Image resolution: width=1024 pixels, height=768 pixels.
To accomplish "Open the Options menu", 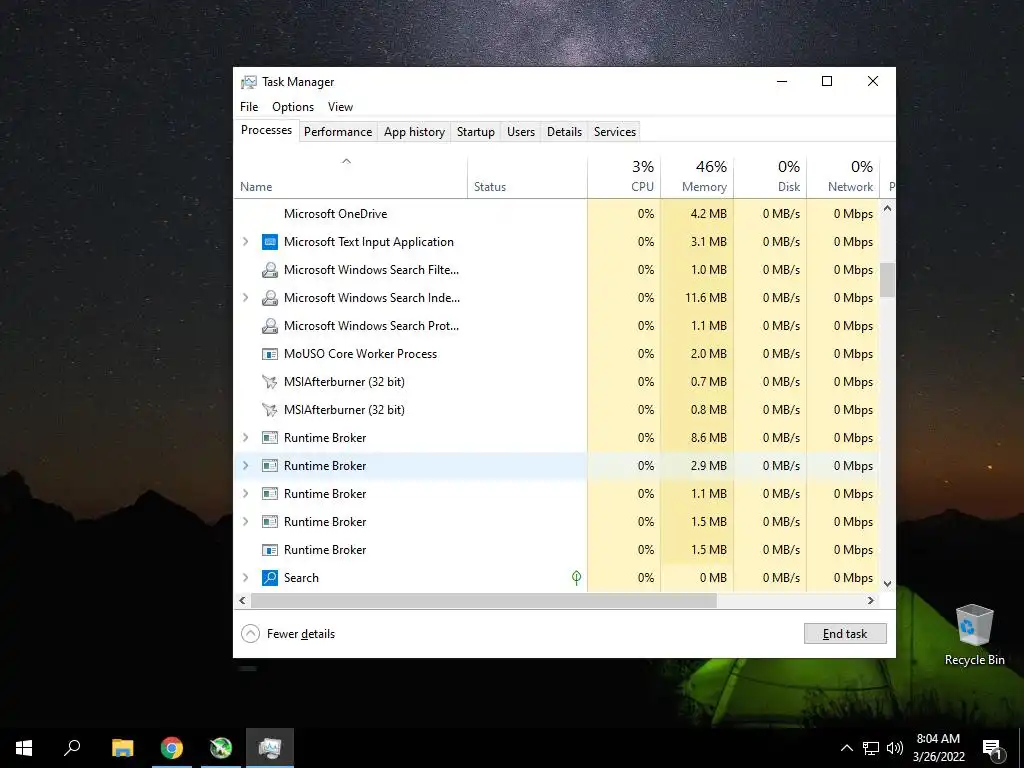I will pyautogui.click(x=293, y=106).
